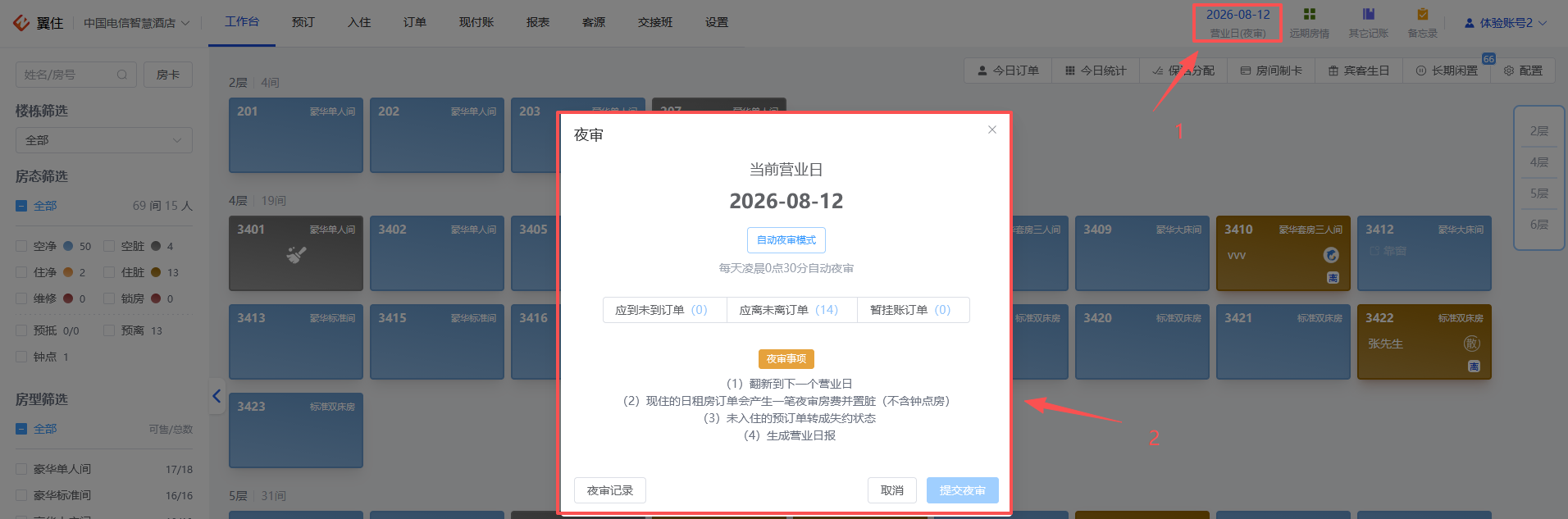Click the 散 guest icon in room 3422
Screen dimensions: 1568x519
(x=1472, y=344)
